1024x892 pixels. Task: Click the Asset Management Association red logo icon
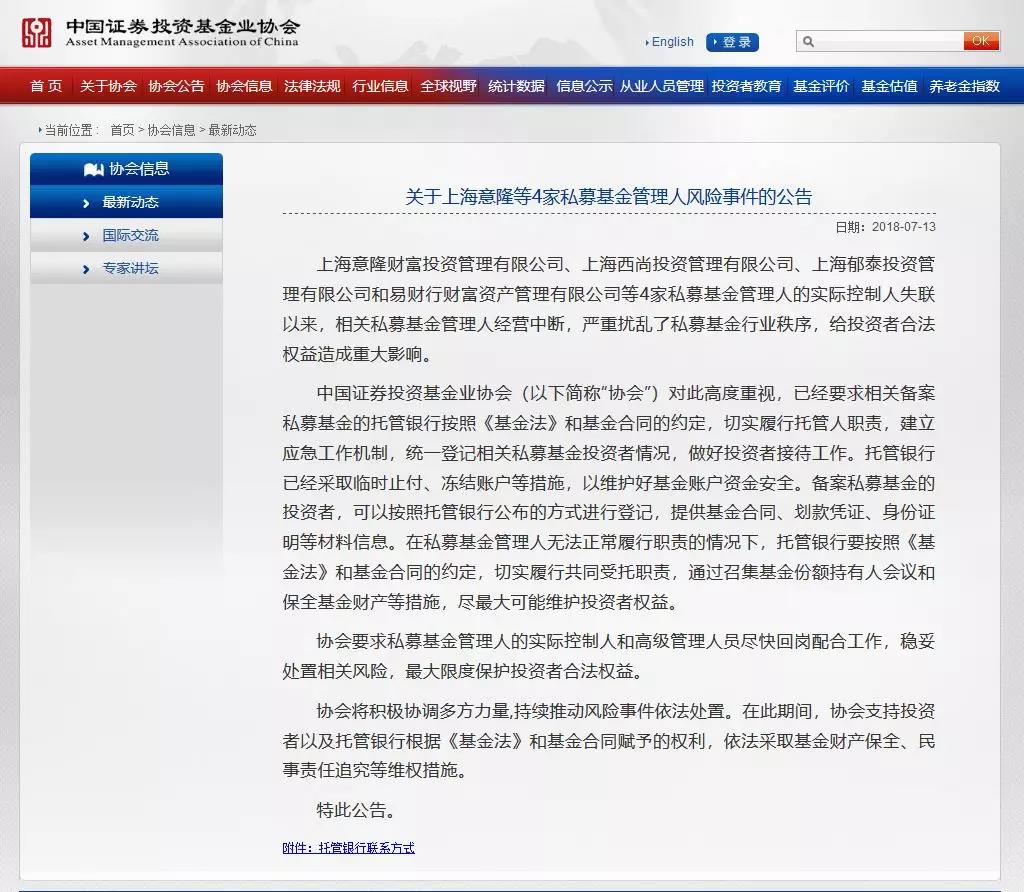tap(37, 33)
